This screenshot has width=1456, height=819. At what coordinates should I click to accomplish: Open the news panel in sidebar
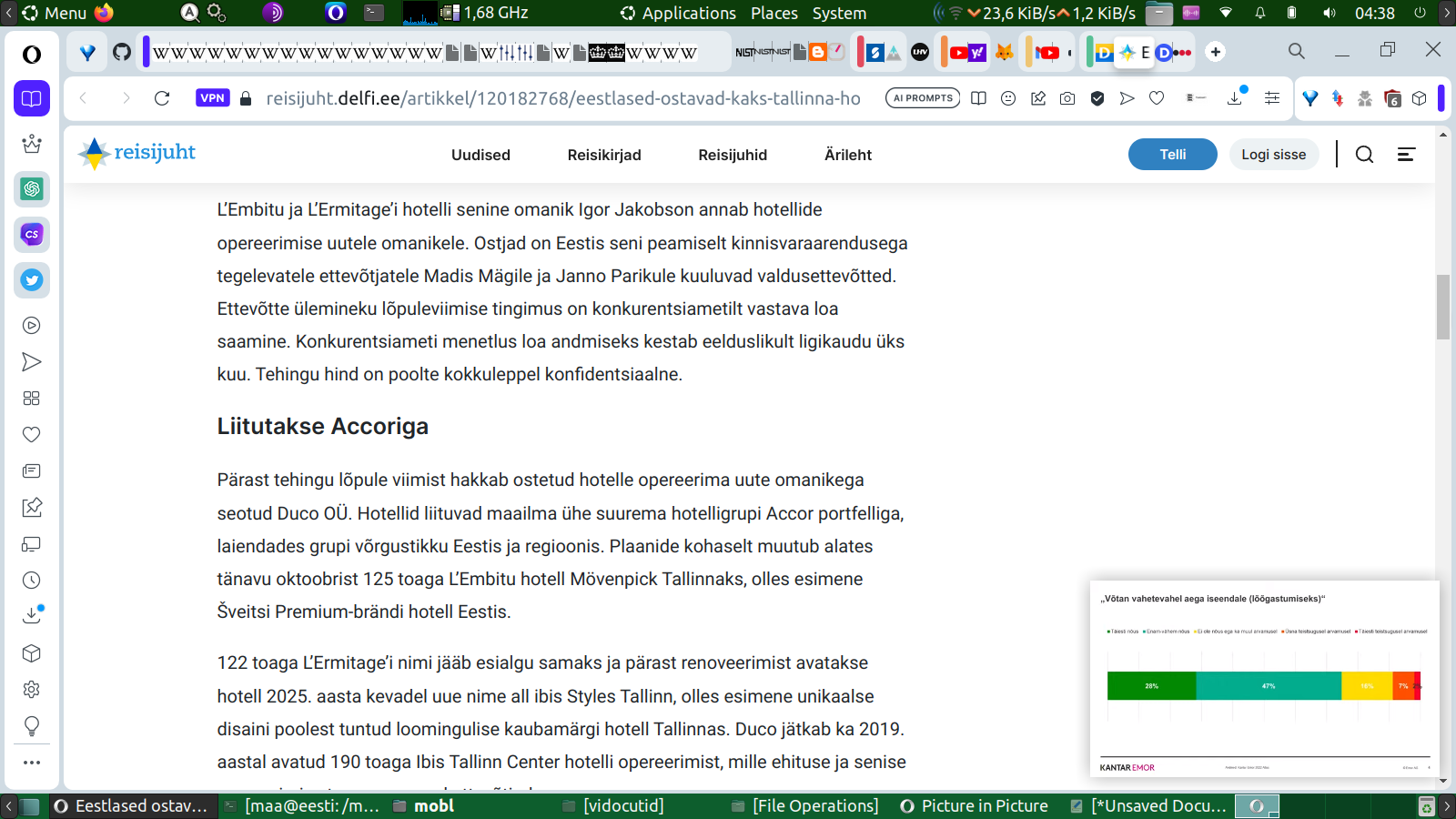pos(32,471)
